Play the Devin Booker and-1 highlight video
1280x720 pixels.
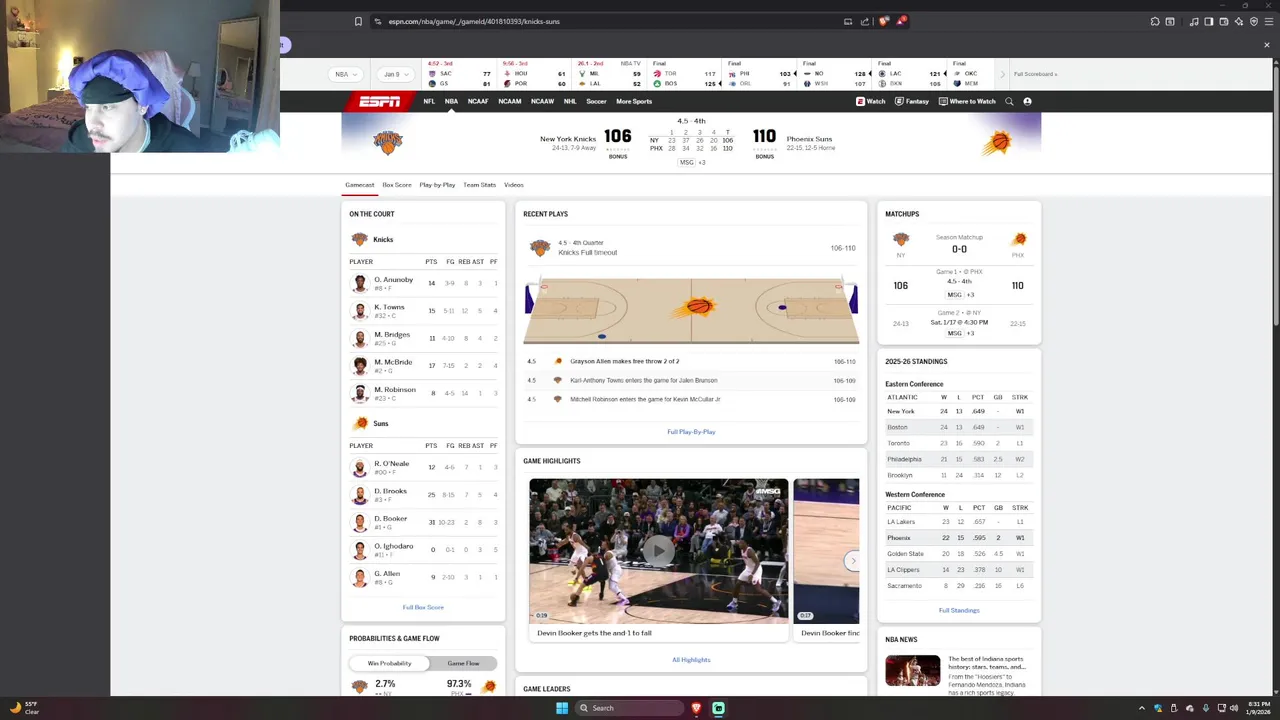(x=659, y=550)
